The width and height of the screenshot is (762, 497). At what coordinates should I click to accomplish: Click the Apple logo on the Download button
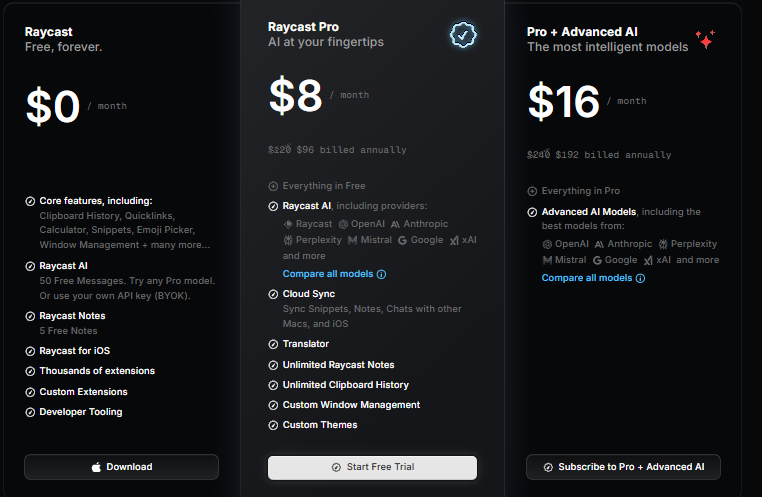click(x=97, y=467)
